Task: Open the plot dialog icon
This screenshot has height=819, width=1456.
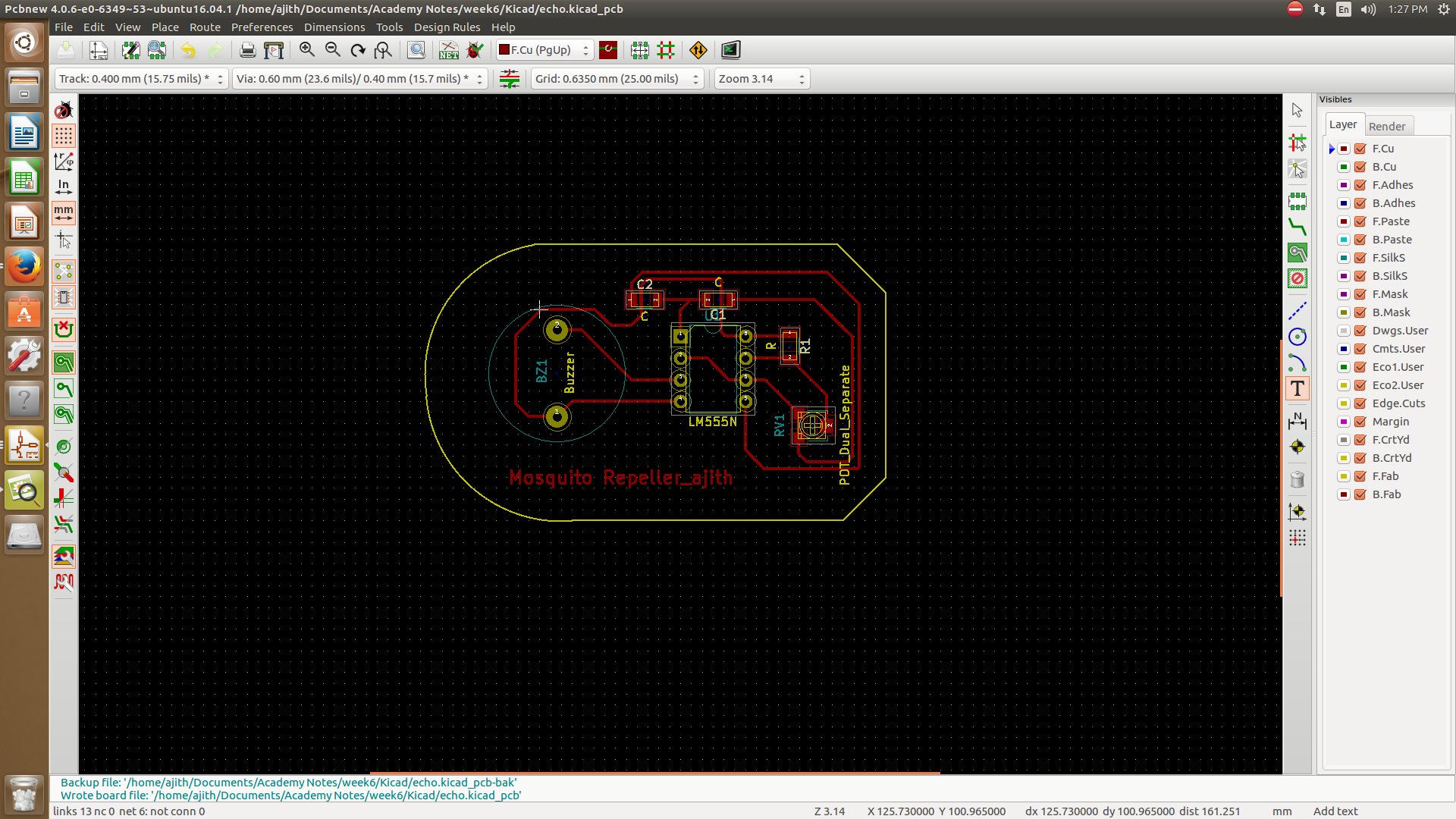Action: [274, 50]
